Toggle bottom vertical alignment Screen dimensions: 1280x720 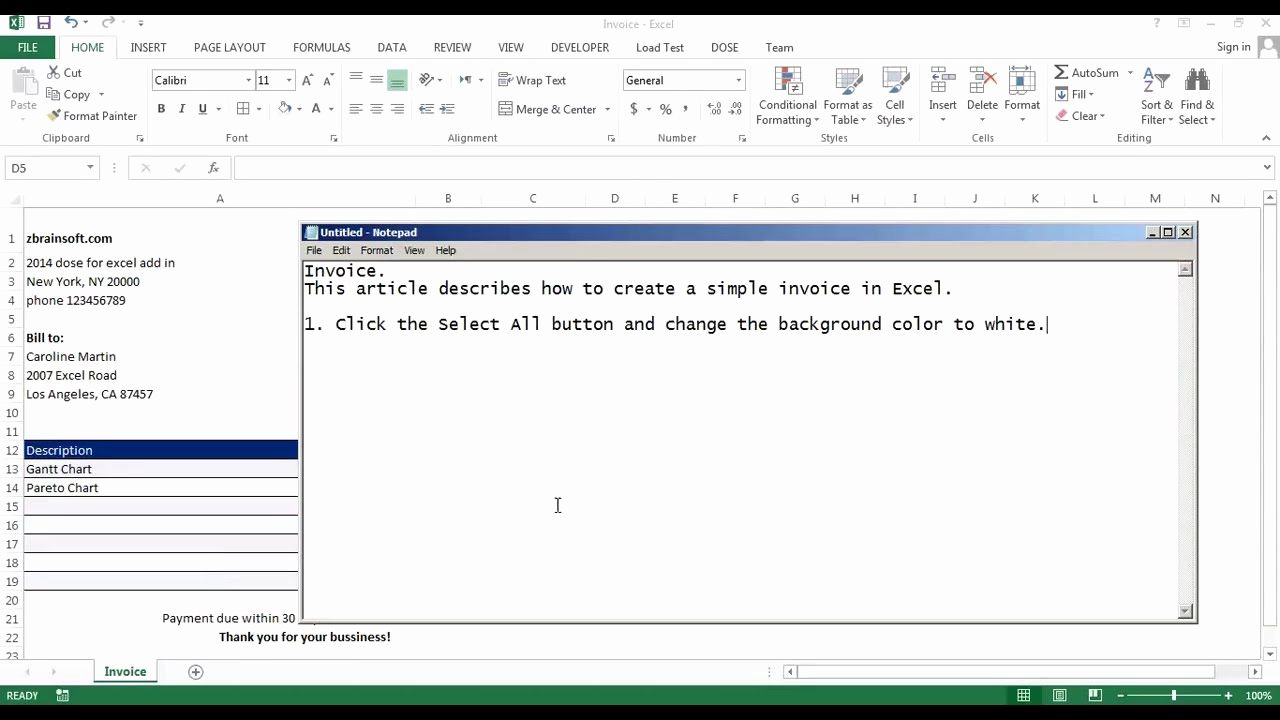click(x=397, y=80)
